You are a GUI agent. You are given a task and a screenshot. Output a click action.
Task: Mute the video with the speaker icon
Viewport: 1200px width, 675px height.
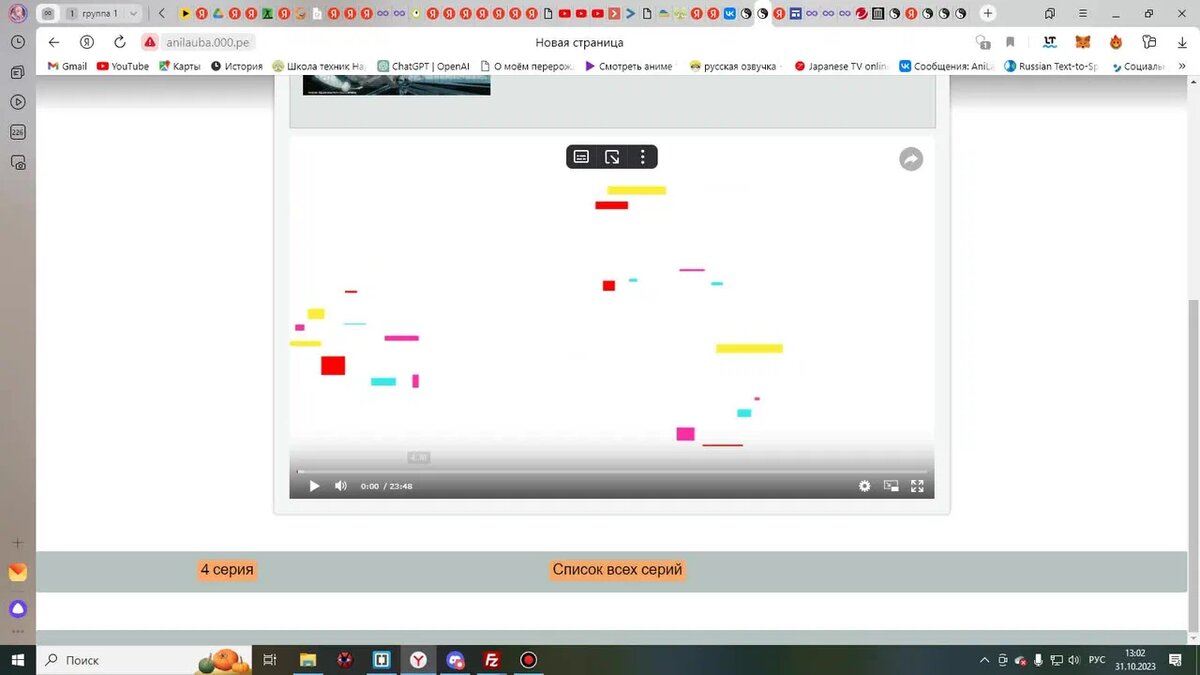340,486
